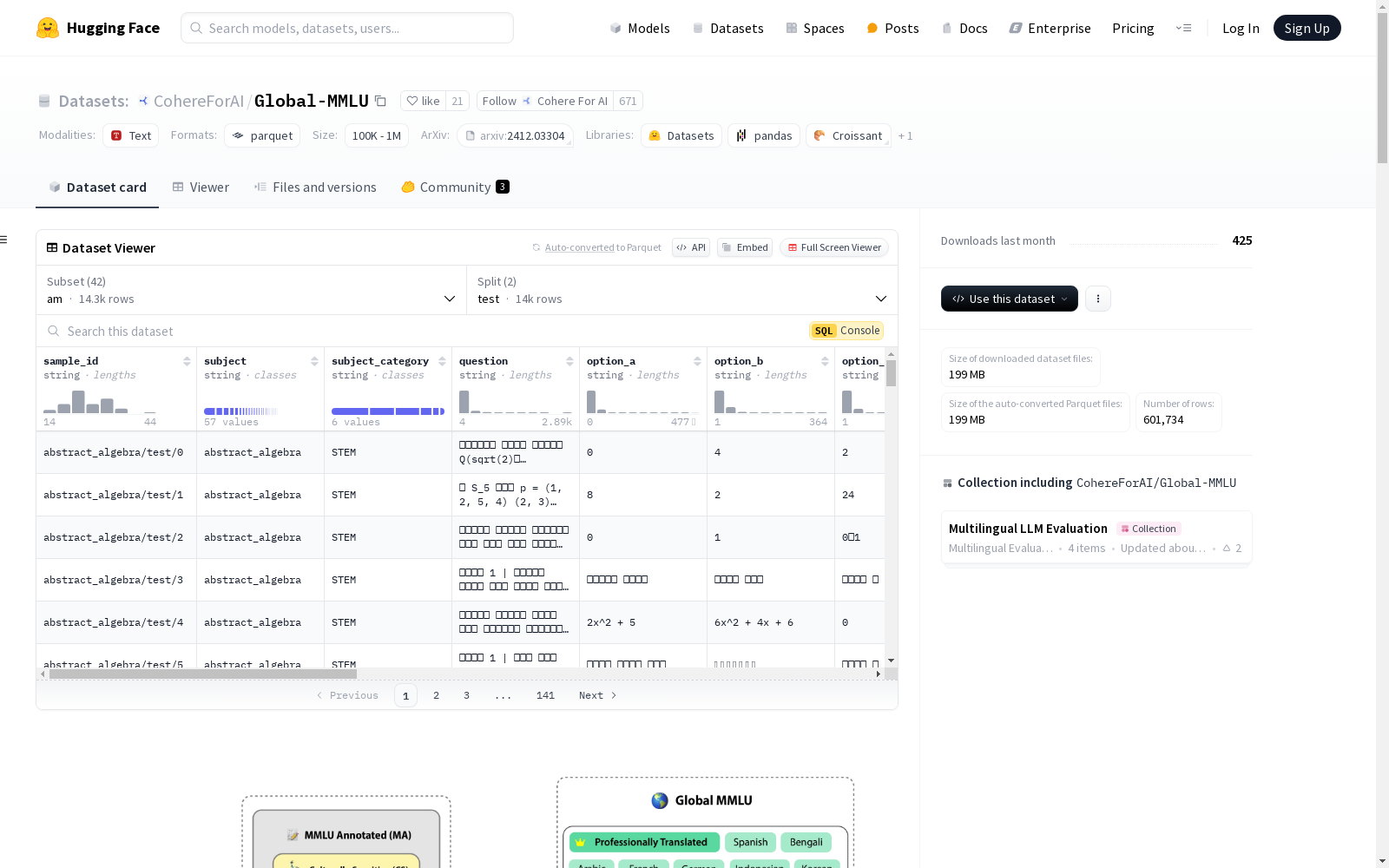Expand the Split dropdown showing test
The height and width of the screenshot is (868, 1389).
tap(681, 290)
